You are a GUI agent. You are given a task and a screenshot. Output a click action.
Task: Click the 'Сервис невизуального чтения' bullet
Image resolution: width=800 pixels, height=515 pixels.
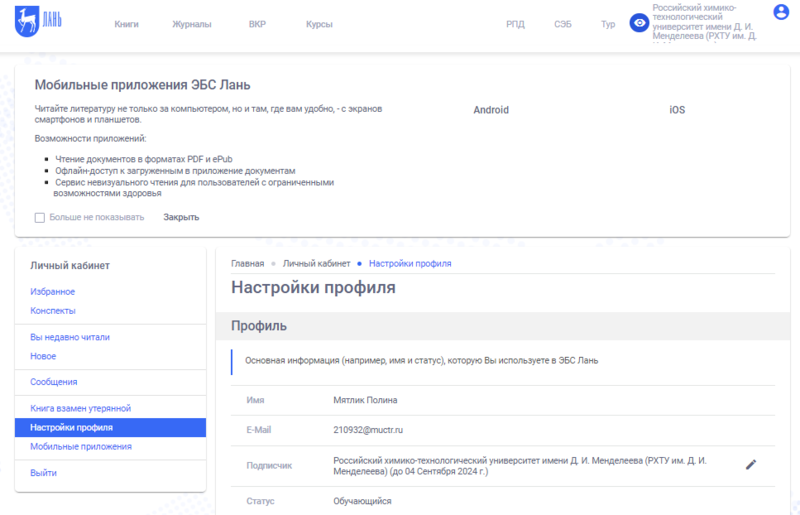(x=194, y=188)
